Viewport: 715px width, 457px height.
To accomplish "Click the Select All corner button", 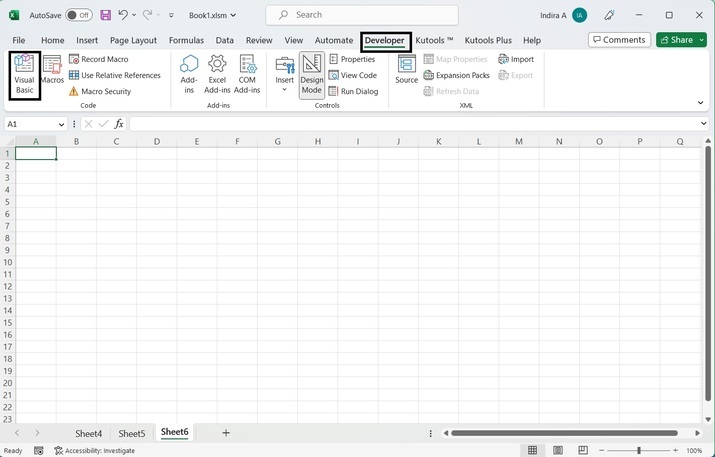I will (x=8, y=141).
